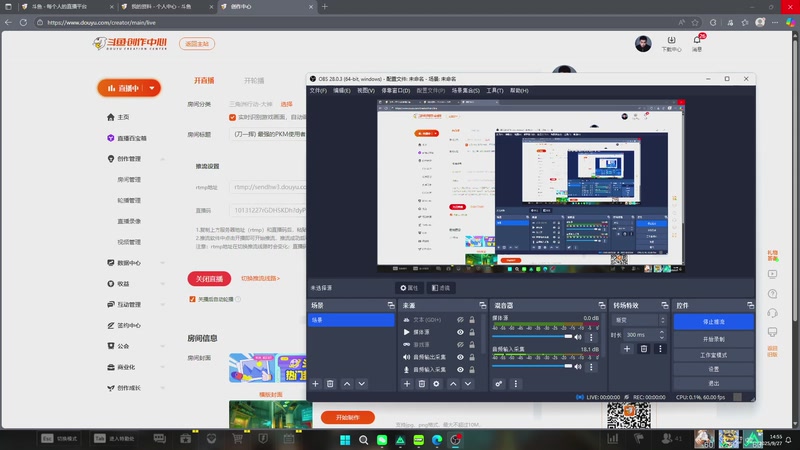
Task: Open the 场景集合(S) menu in OBS
Action: [465, 90]
